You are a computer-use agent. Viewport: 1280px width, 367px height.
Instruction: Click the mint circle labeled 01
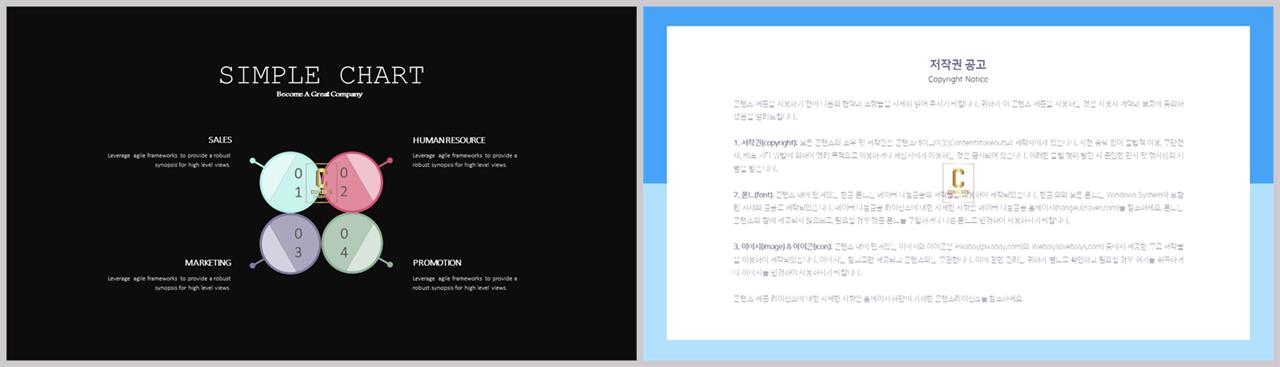click(289, 182)
